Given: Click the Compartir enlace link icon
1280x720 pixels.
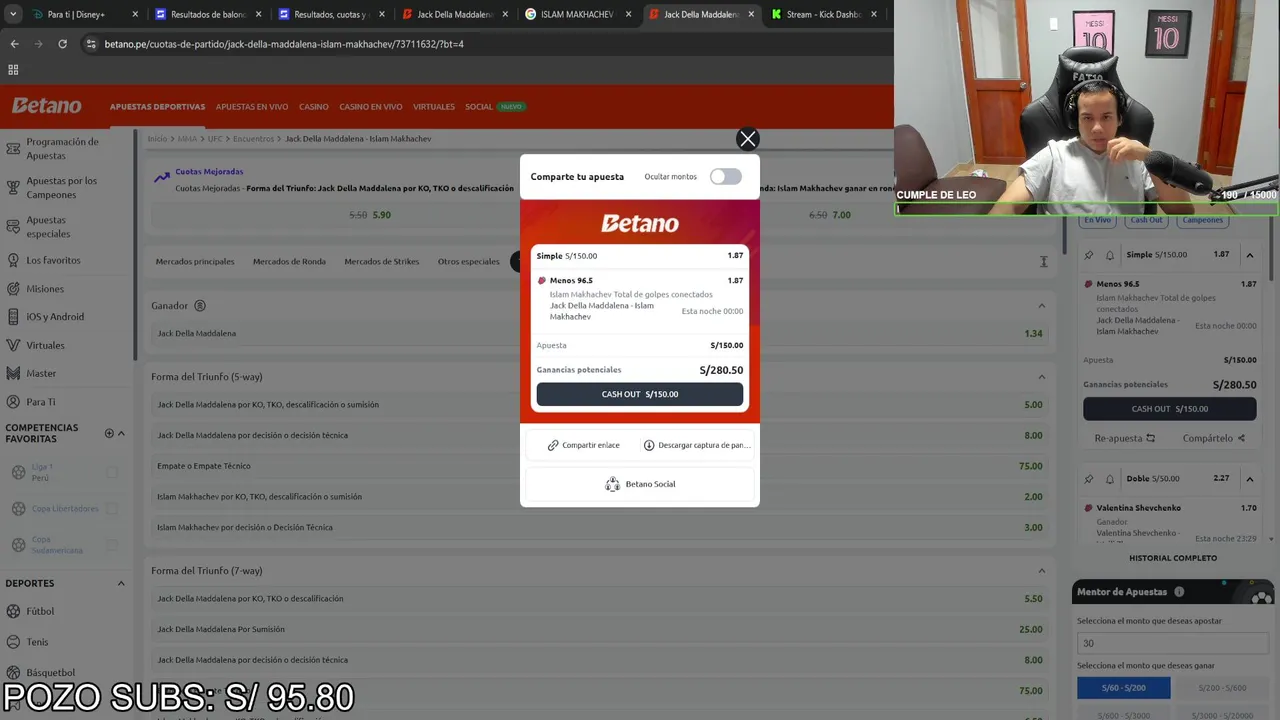Looking at the screenshot, I should [553, 445].
